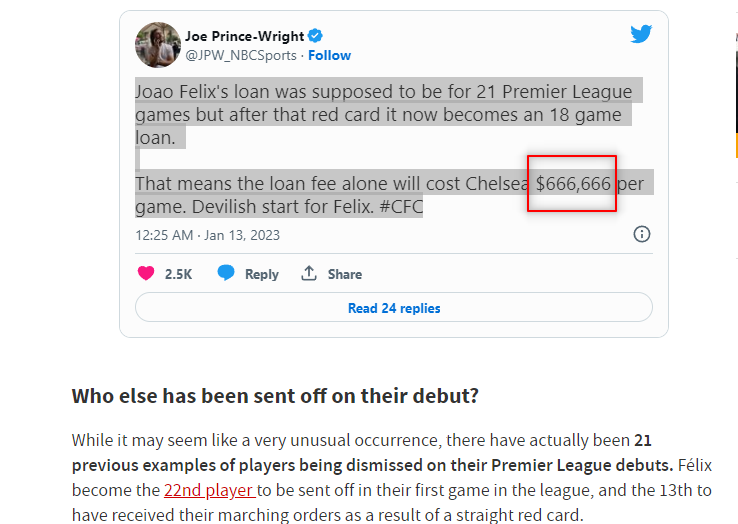Open the tweet info circle icon
738x524 pixels.
pos(642,234)
